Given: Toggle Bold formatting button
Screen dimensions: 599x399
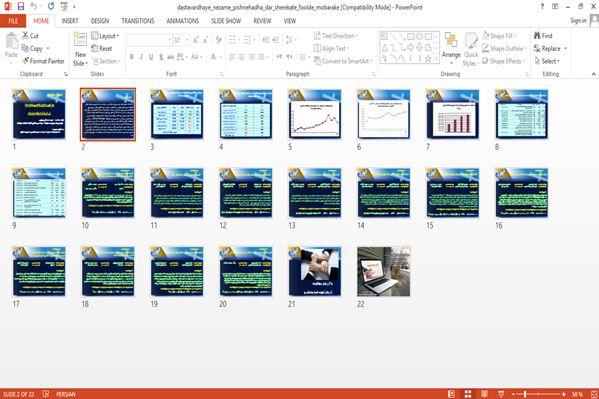Looking at the screenshot, I should [132, 57].
